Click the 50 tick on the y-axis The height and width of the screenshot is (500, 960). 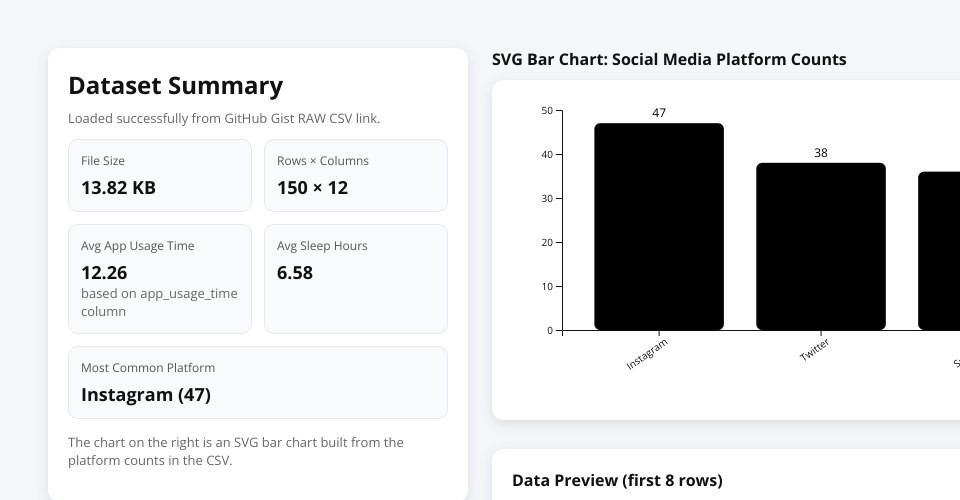[x=546, y=110]
